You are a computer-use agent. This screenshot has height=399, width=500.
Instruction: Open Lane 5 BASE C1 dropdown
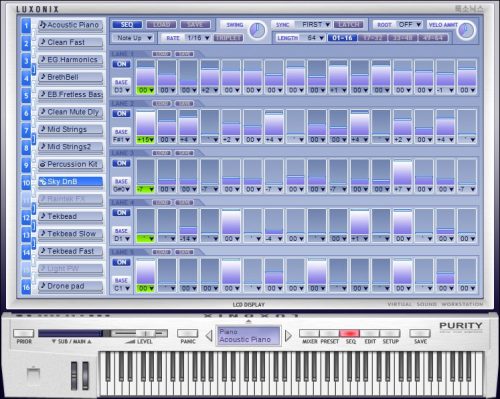click(x=122, y=288)
